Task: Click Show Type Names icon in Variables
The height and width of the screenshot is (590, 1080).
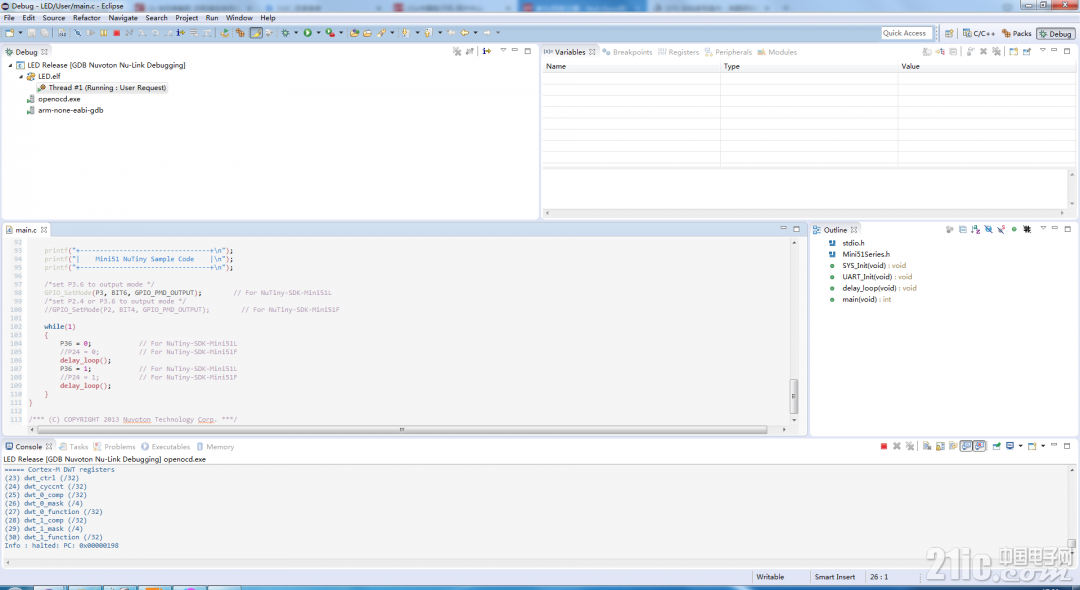Action: click(x=927, y=52)
